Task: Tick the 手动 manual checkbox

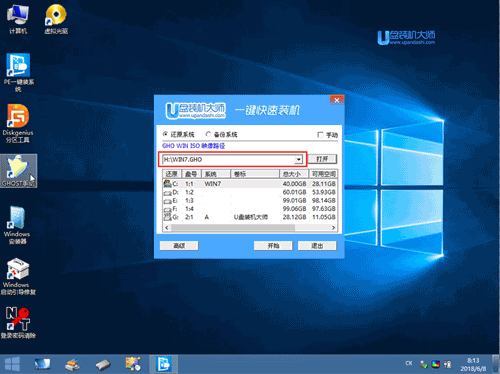Action: pos(320,134)
